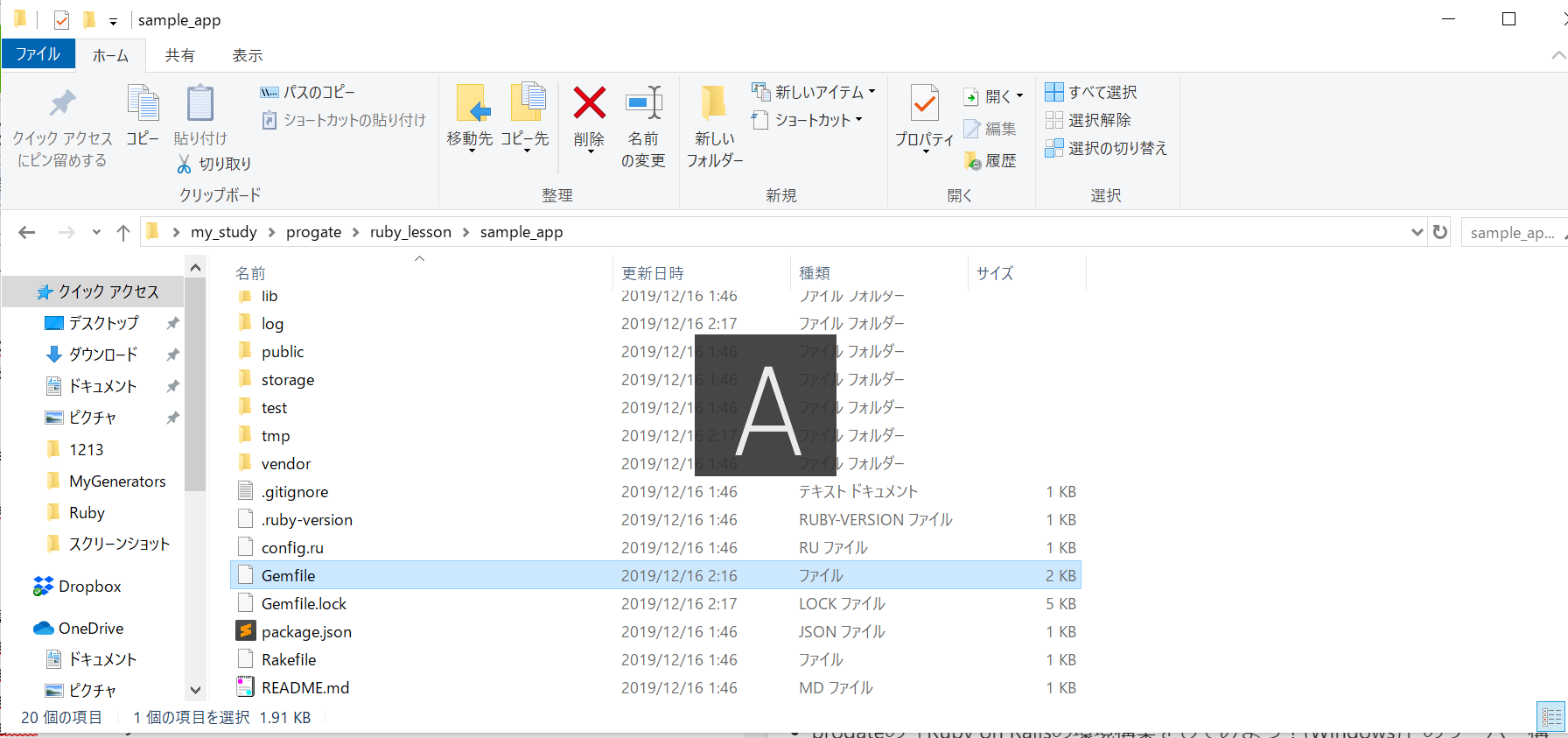Collapse the ribbon with chevron
The height and width of the screenshot is (738, 1568).
coord(1557,55)
